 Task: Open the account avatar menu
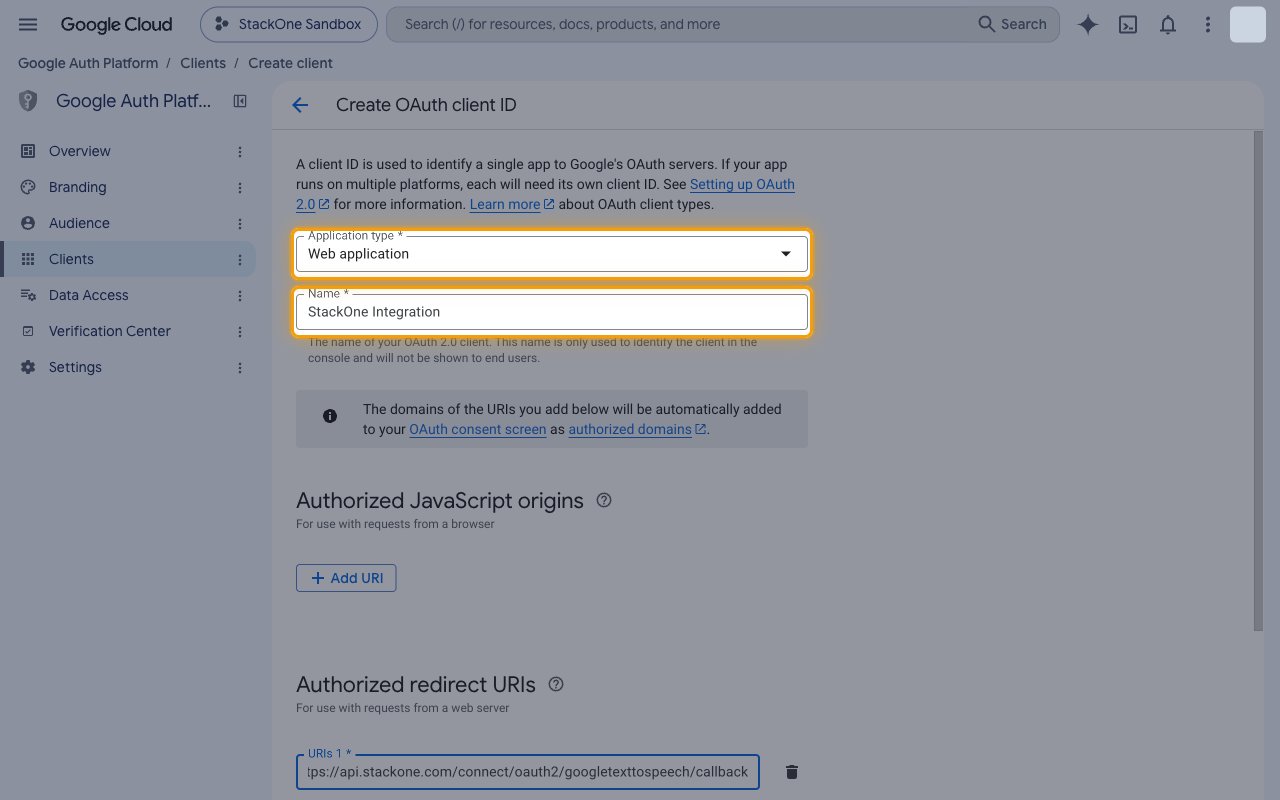(1248, 24)
